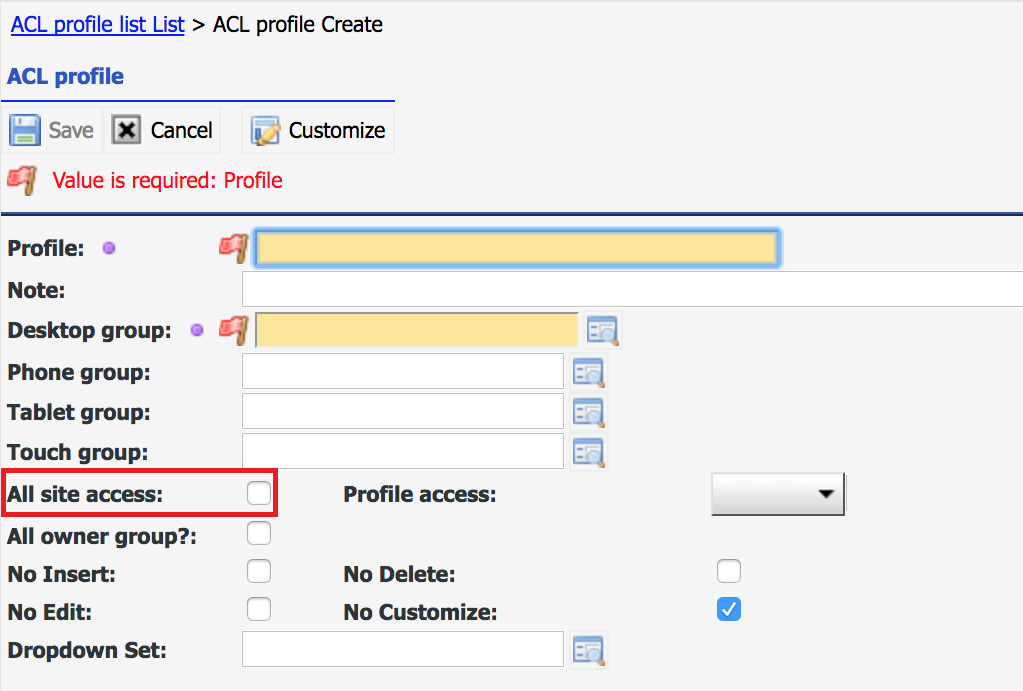Check the All owner group checkbox

click(x=259, y=533)
